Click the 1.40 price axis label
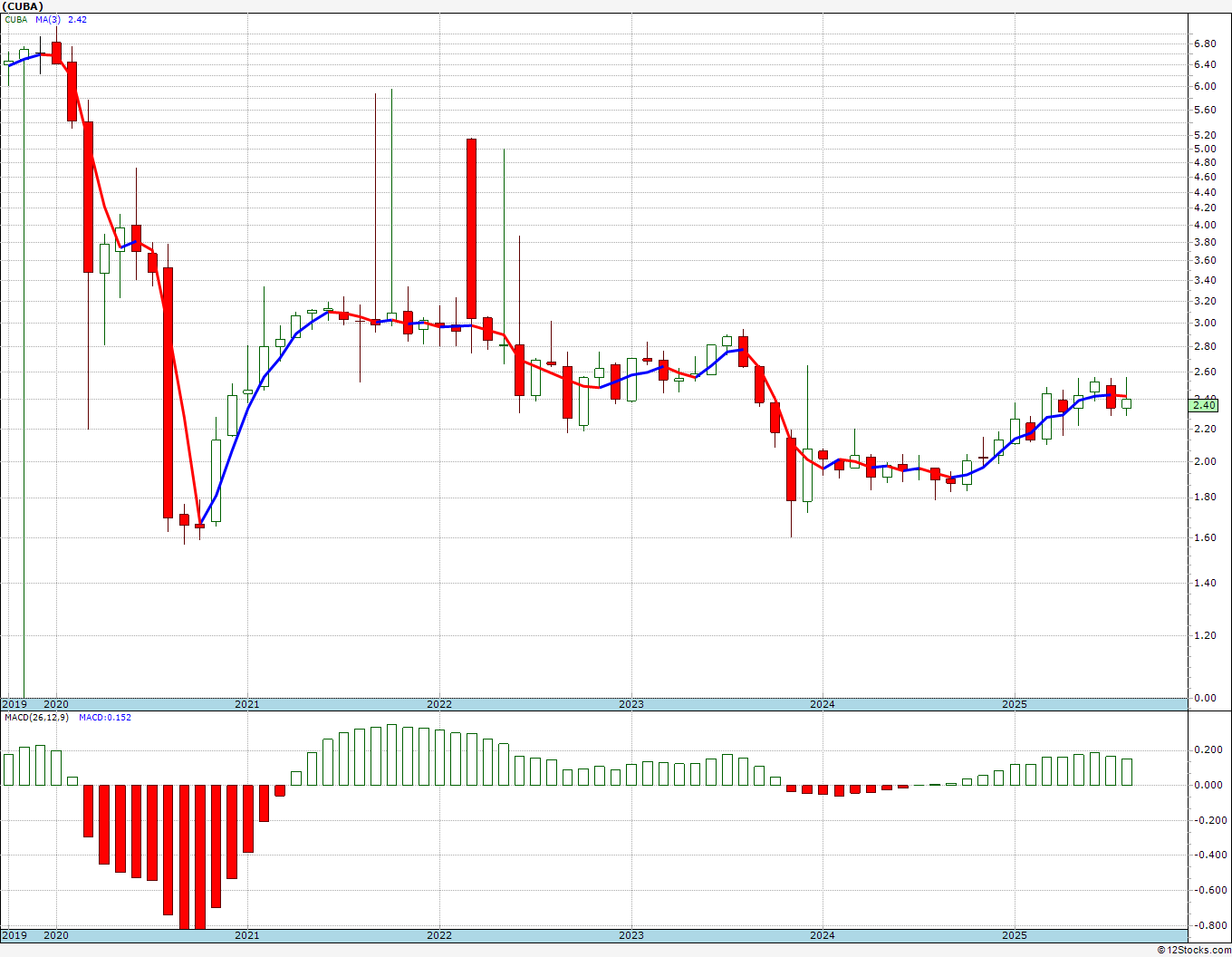The width and height of the screenshot is (1232, 957). pyautogui.click(x=1204, y=584)
